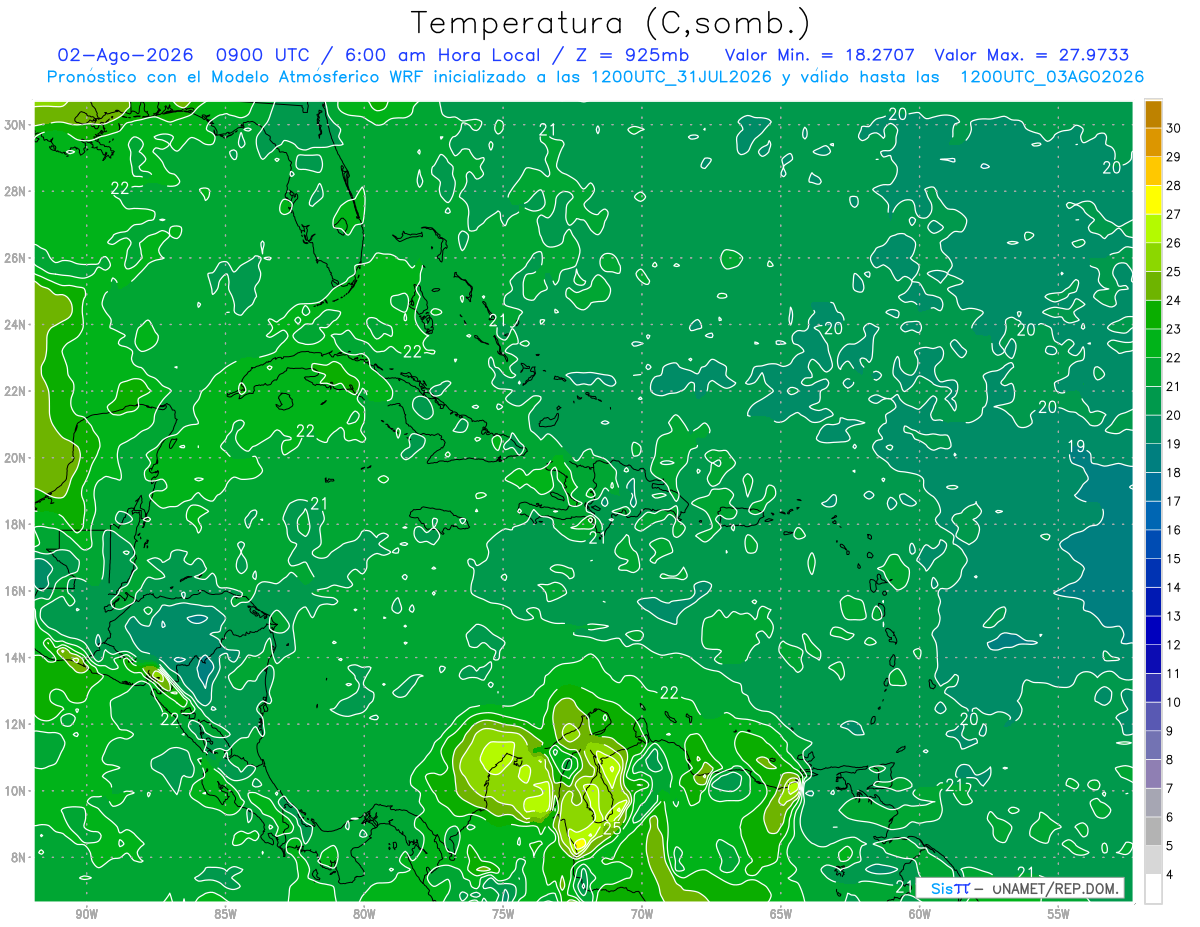Click the 85W longitude axis label
The image size is (1200, 927).
coord(225,914)
